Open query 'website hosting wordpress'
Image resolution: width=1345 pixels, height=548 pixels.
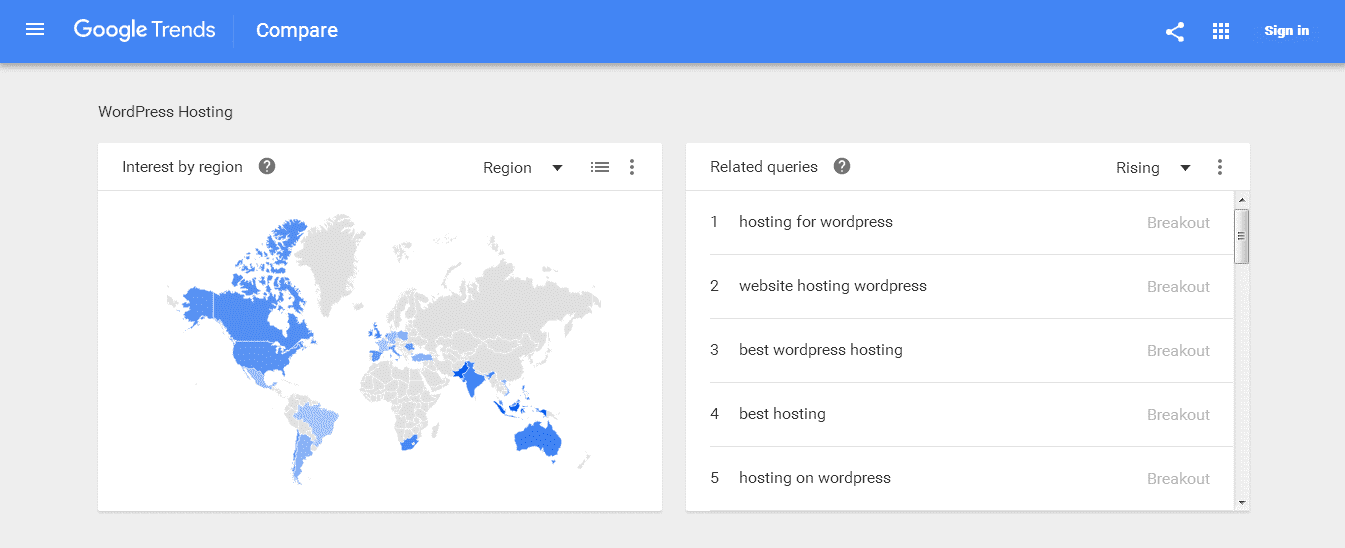833,286
